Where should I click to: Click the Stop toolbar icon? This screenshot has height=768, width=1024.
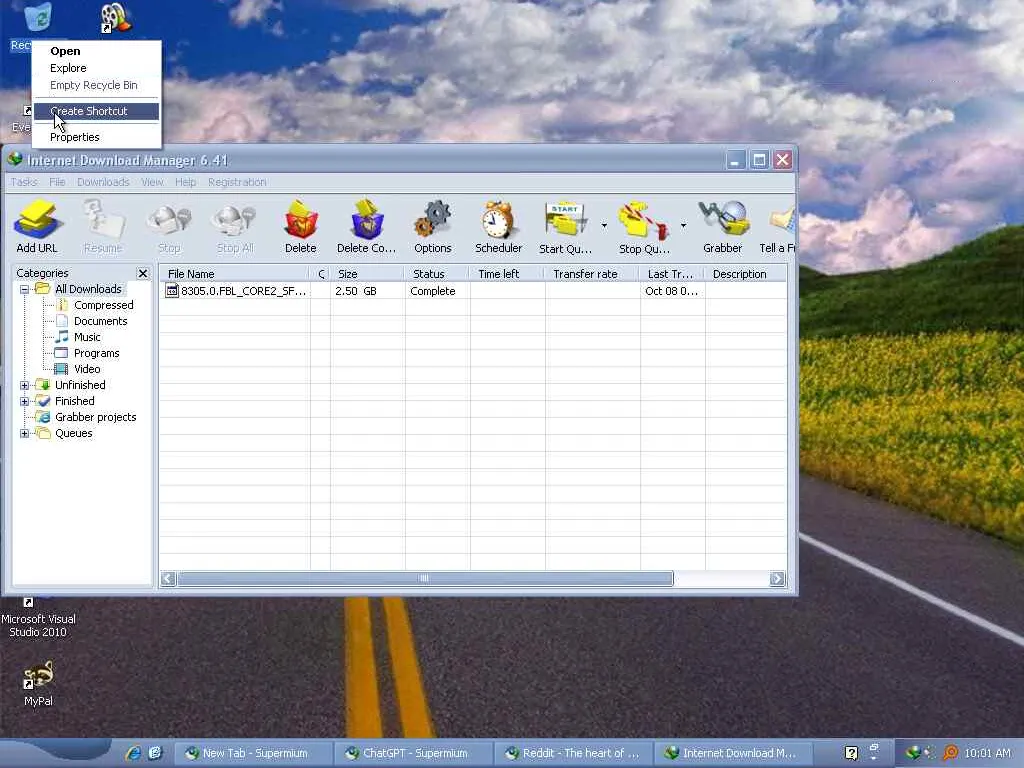click(169, 226)
